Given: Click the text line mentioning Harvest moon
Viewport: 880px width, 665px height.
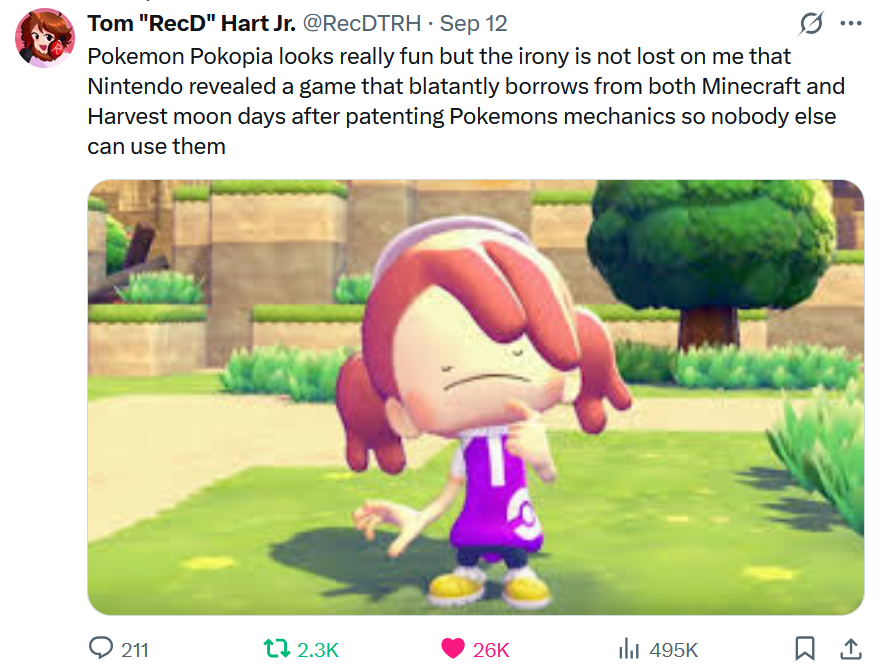Looking at the screenshot, I should 461,116.
